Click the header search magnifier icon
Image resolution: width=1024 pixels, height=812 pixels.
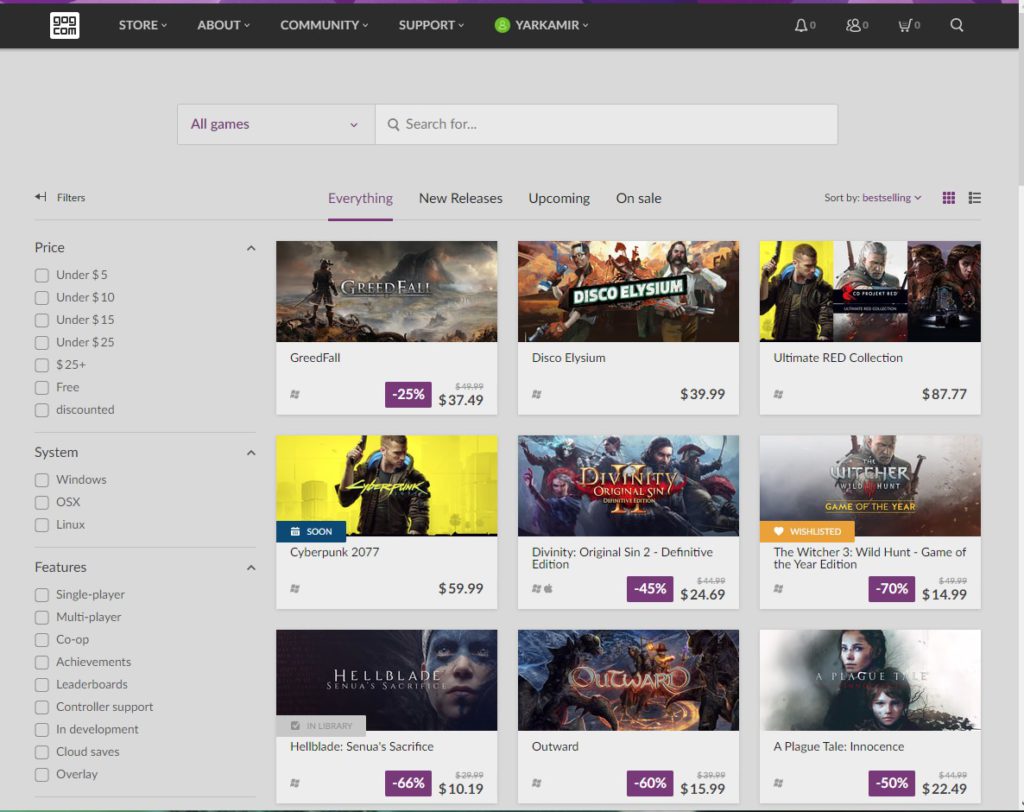point(957,25)
